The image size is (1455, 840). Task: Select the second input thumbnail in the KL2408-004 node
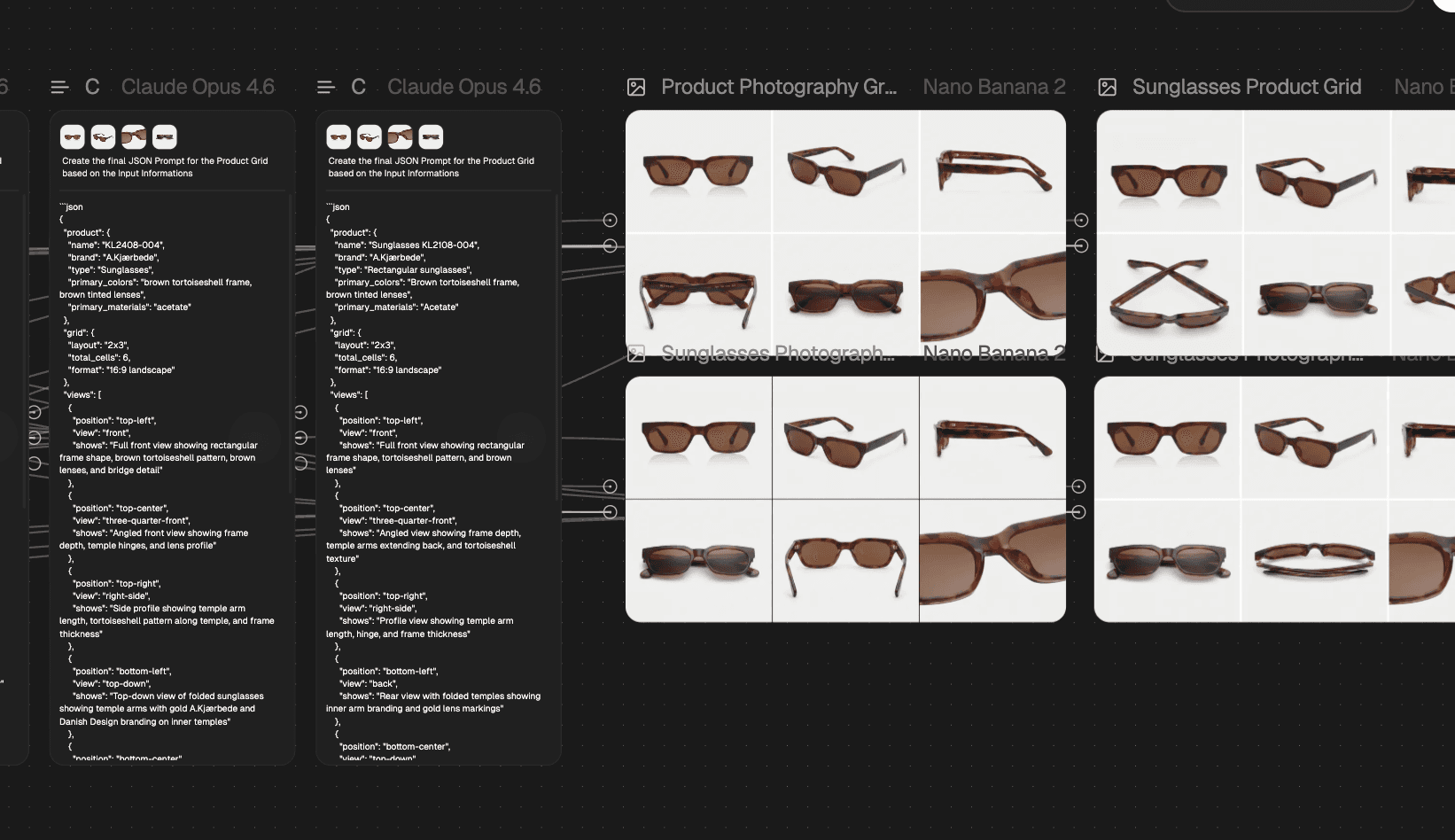[103, 136]
